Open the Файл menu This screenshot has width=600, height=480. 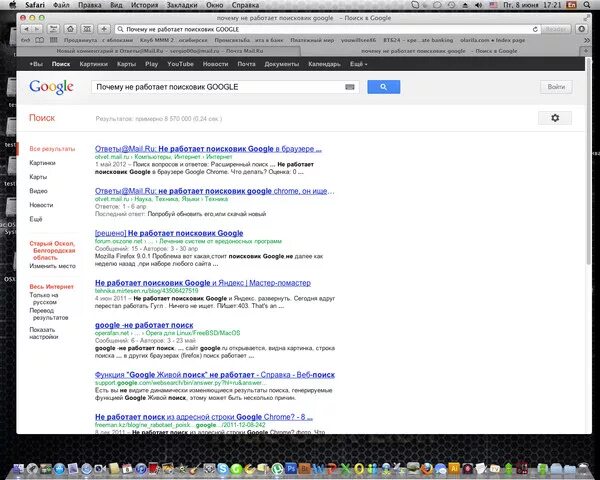(x=61, y=5)
